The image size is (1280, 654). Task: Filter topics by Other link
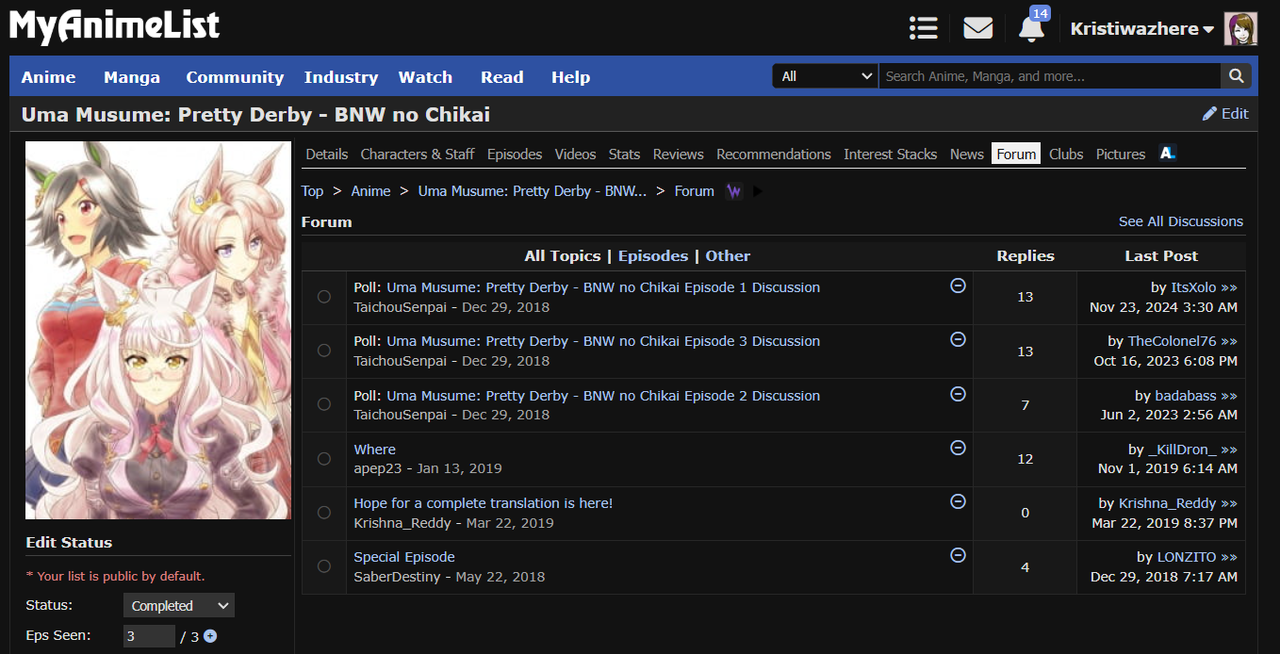tap(728, 256)
